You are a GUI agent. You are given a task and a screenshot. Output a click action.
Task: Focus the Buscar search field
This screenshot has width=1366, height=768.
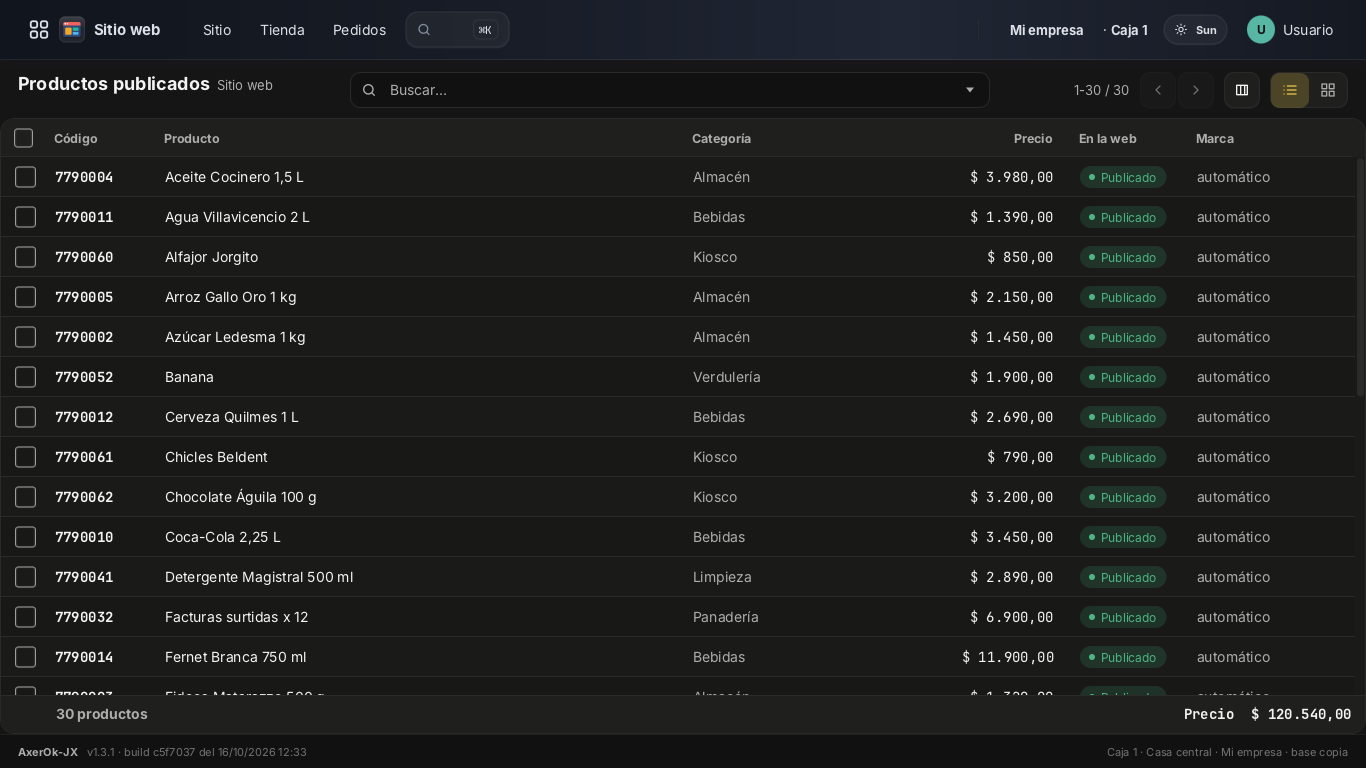pos(670,90)
